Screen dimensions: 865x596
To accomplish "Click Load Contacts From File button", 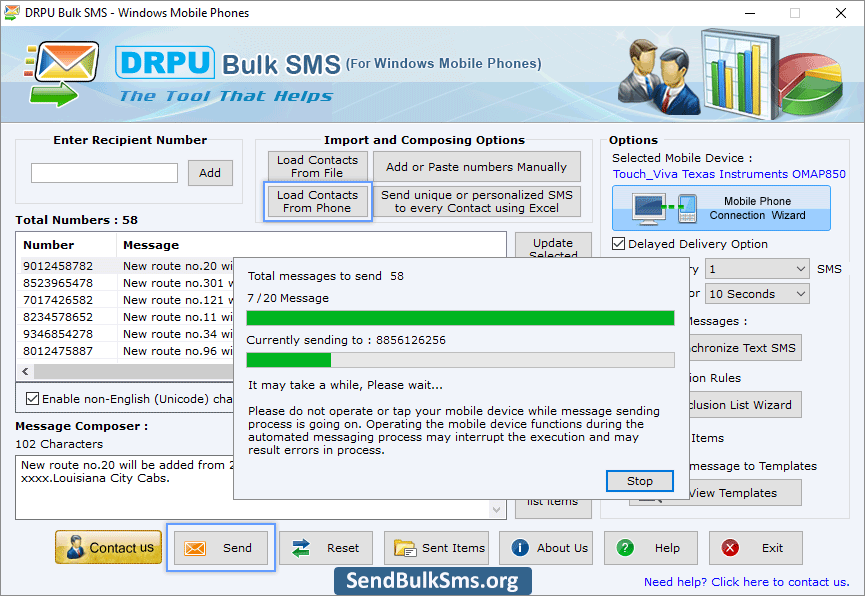I will coord(317,166).
